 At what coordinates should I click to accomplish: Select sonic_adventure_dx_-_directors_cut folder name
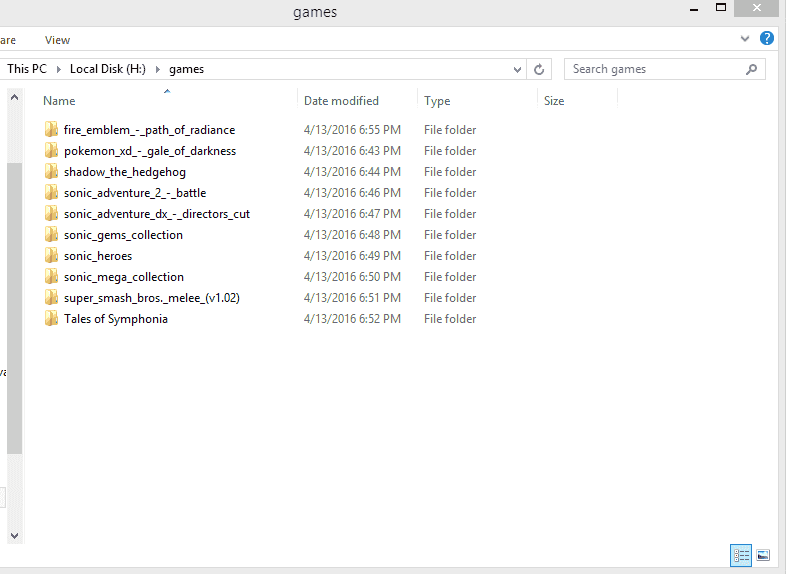pos(157,214)
